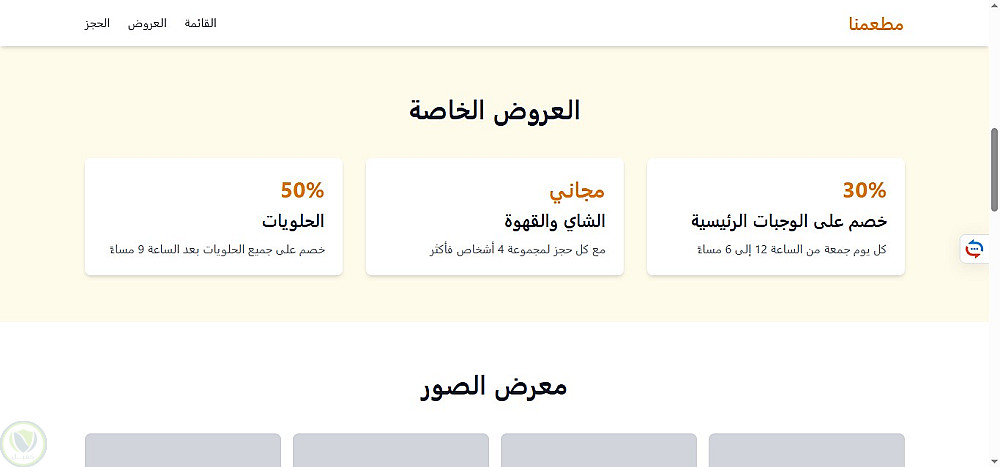Open the second gallery thumbnail from left
The image size is (1000, 467).
point(390,451)
